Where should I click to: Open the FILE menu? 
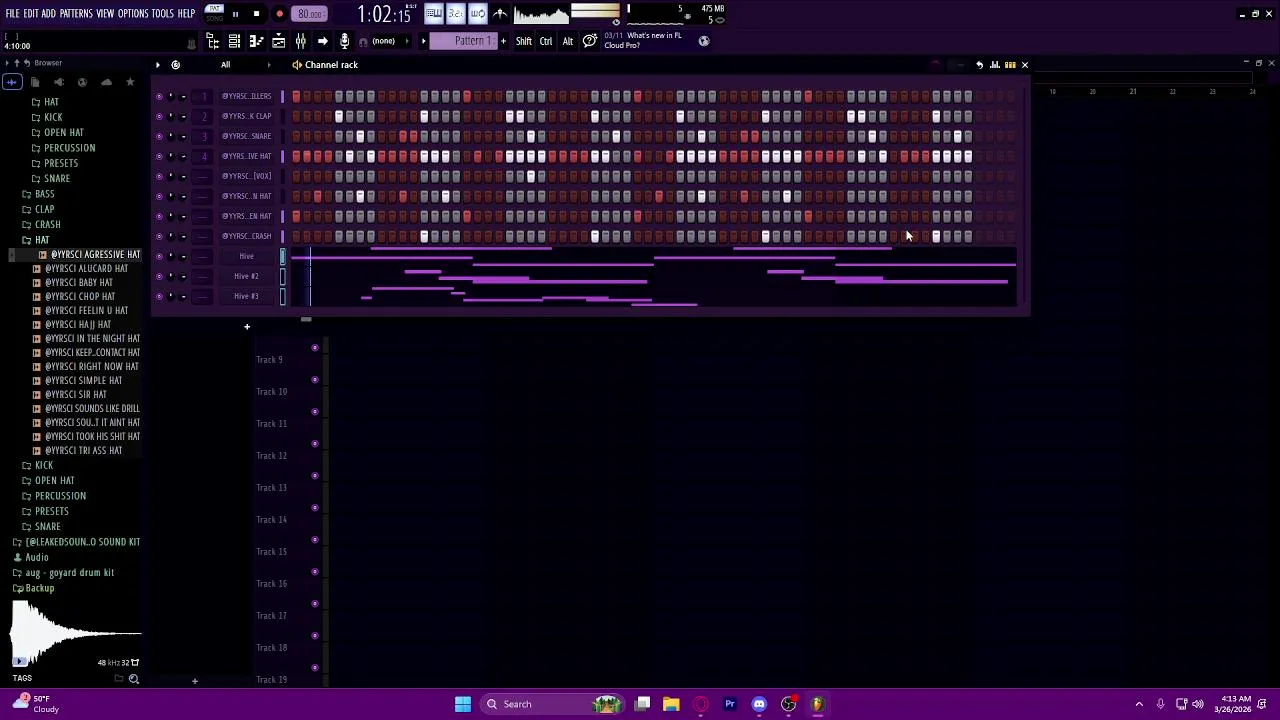(12, 14)
